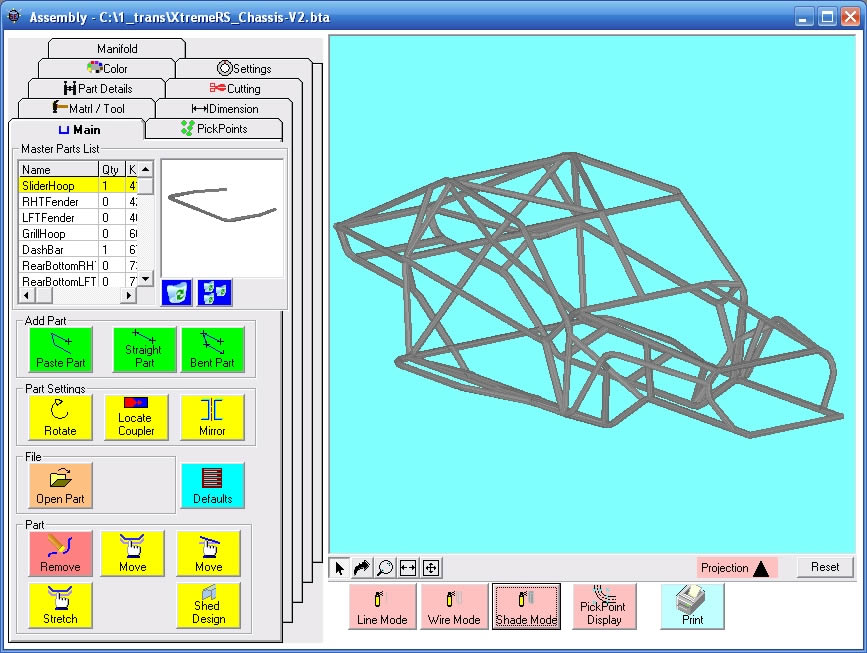Print the chassis assembly

[690, 606]
